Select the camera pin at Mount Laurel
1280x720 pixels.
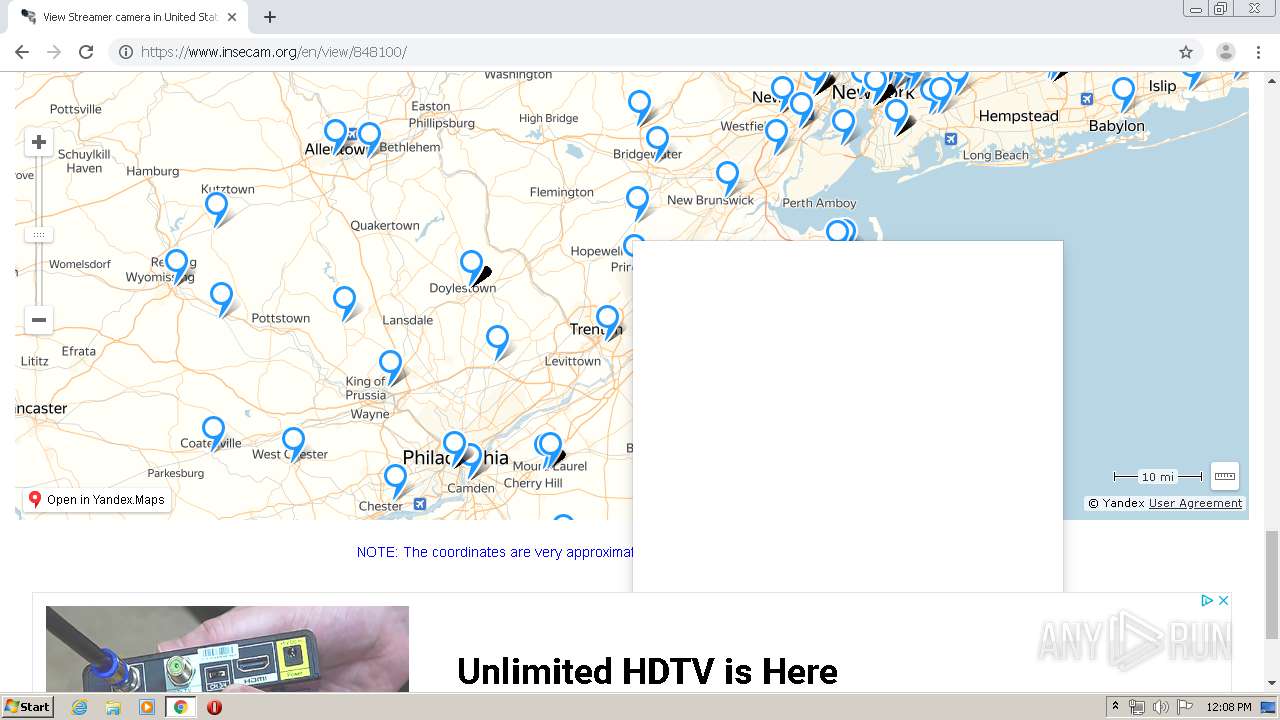click(550, 448)
